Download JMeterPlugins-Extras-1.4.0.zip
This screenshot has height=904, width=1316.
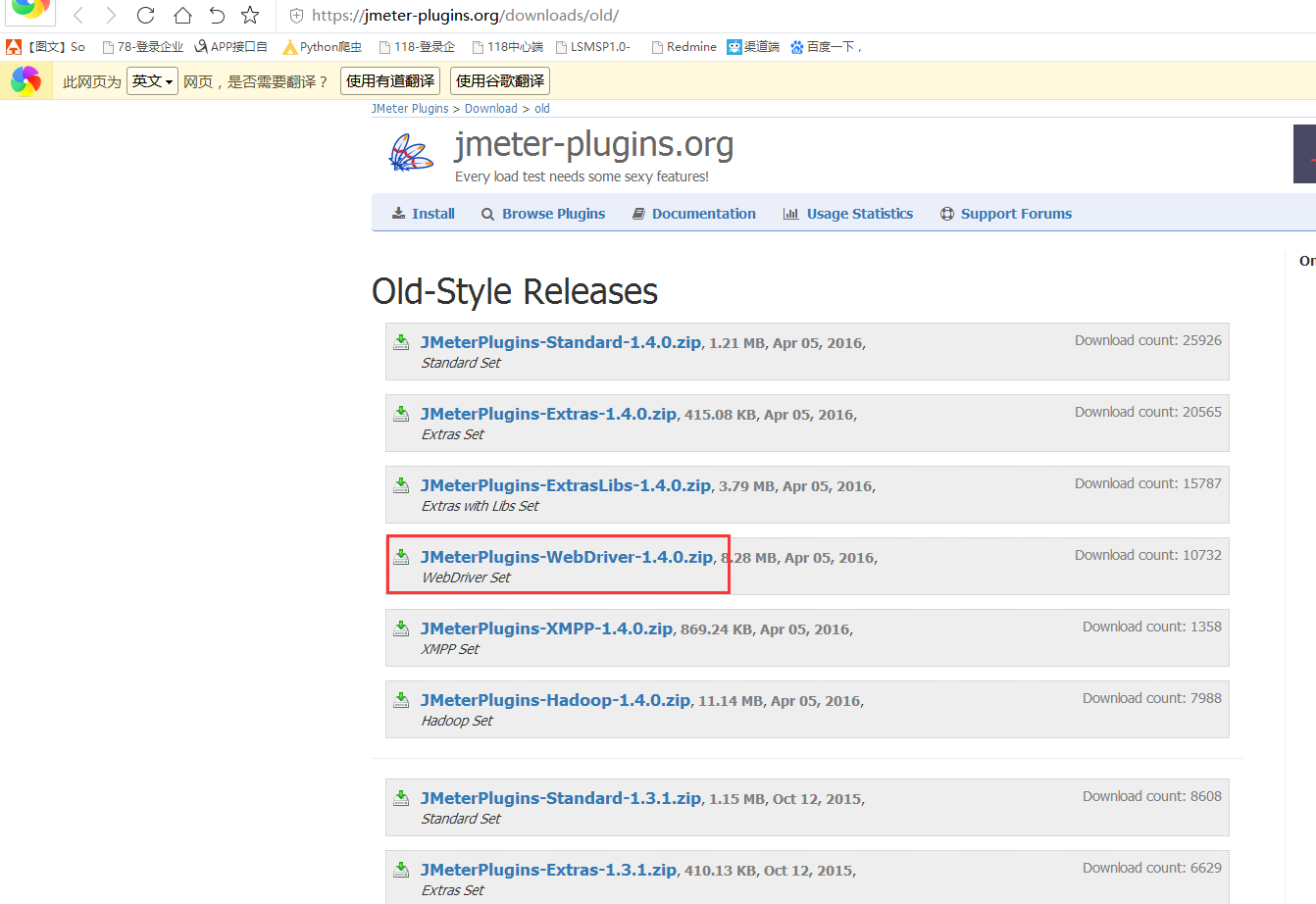pyautogui.click(x=548, y=414)
